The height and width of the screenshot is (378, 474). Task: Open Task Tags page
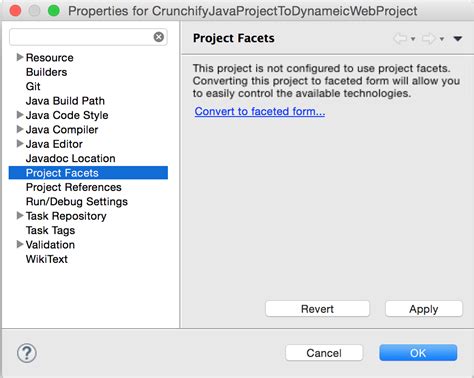tap(50, 230)
